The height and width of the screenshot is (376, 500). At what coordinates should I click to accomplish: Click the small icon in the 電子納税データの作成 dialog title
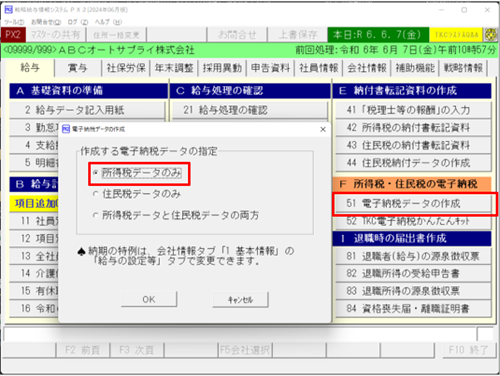point(66,129)
